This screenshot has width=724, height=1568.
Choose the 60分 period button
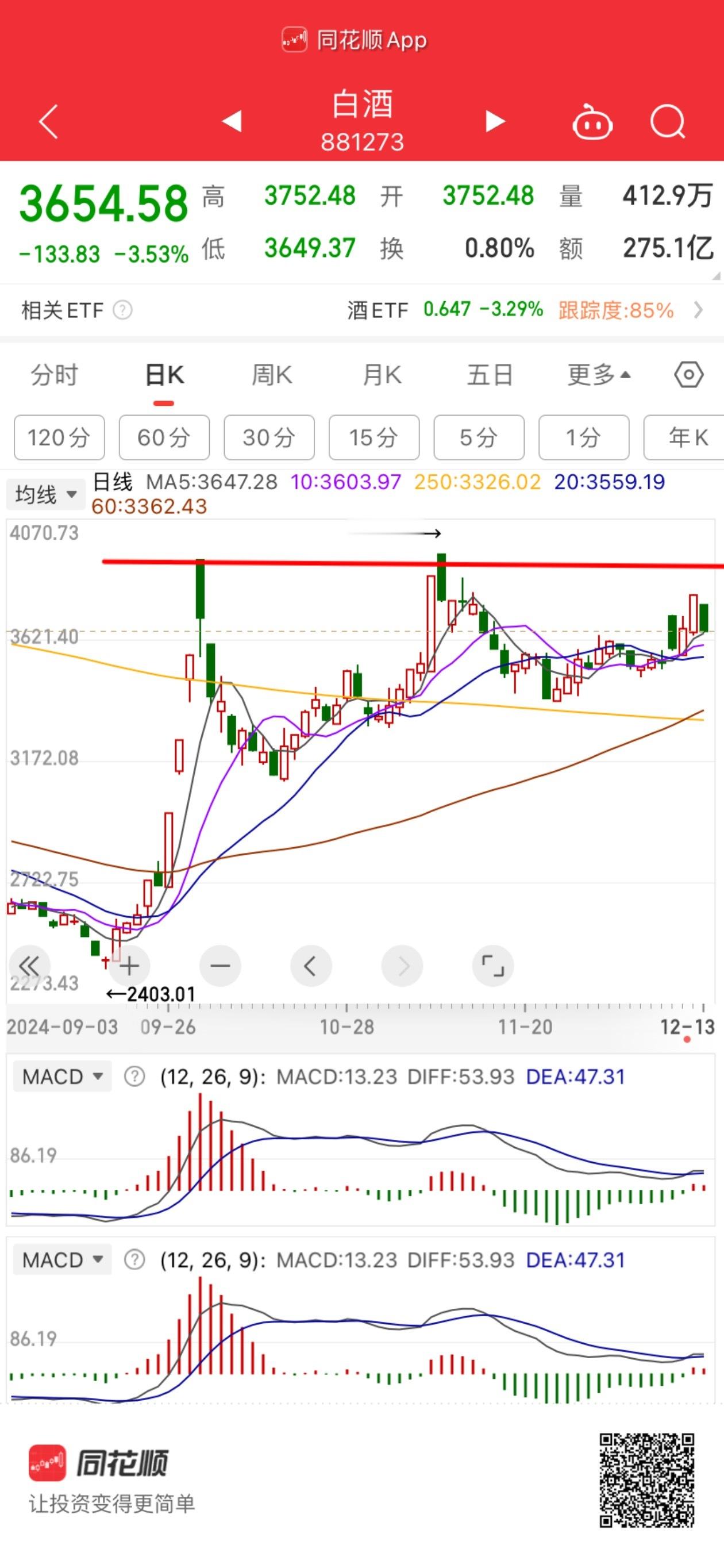point(164,437)
